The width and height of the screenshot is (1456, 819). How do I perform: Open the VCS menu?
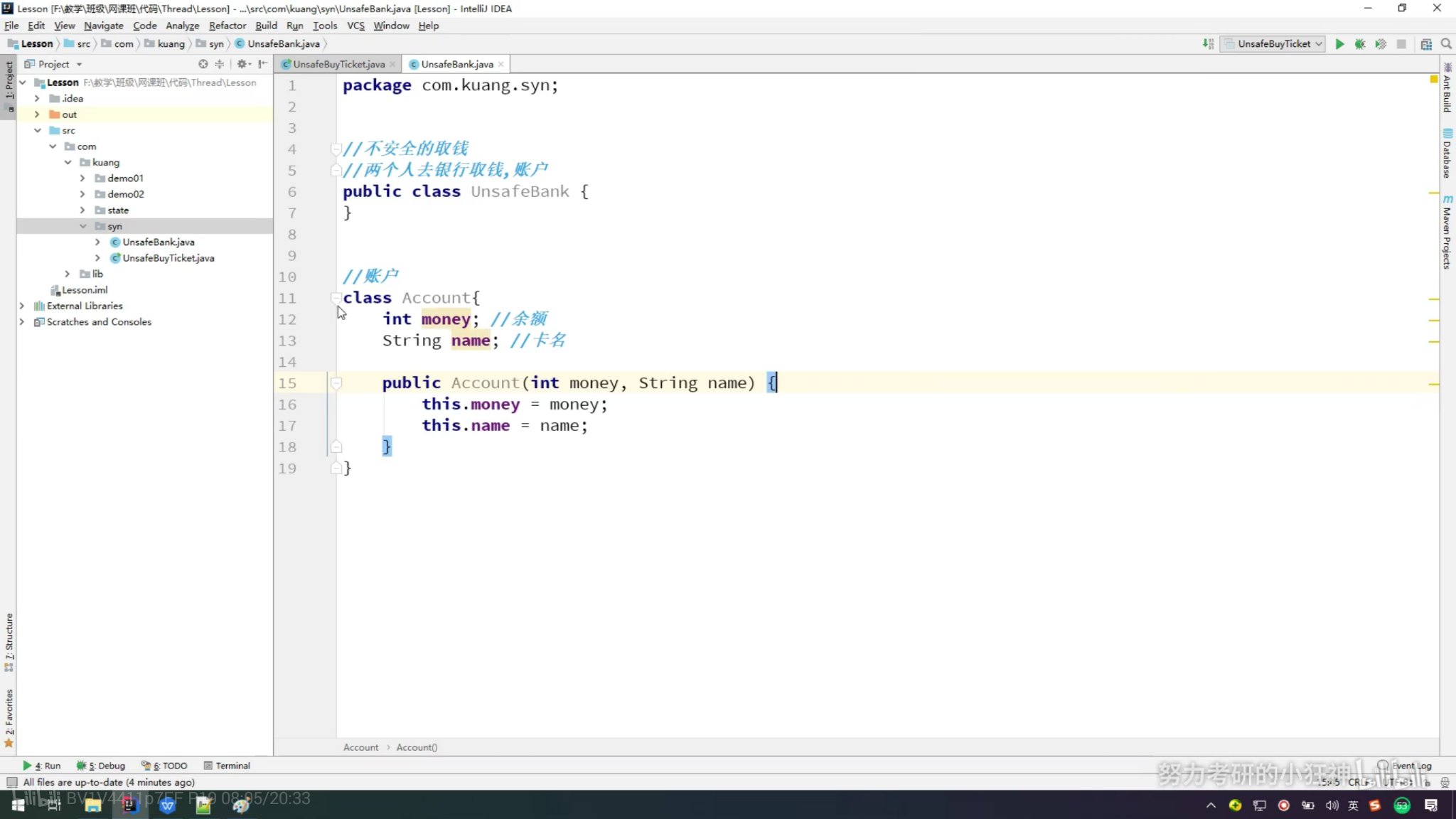coord(355,26)
